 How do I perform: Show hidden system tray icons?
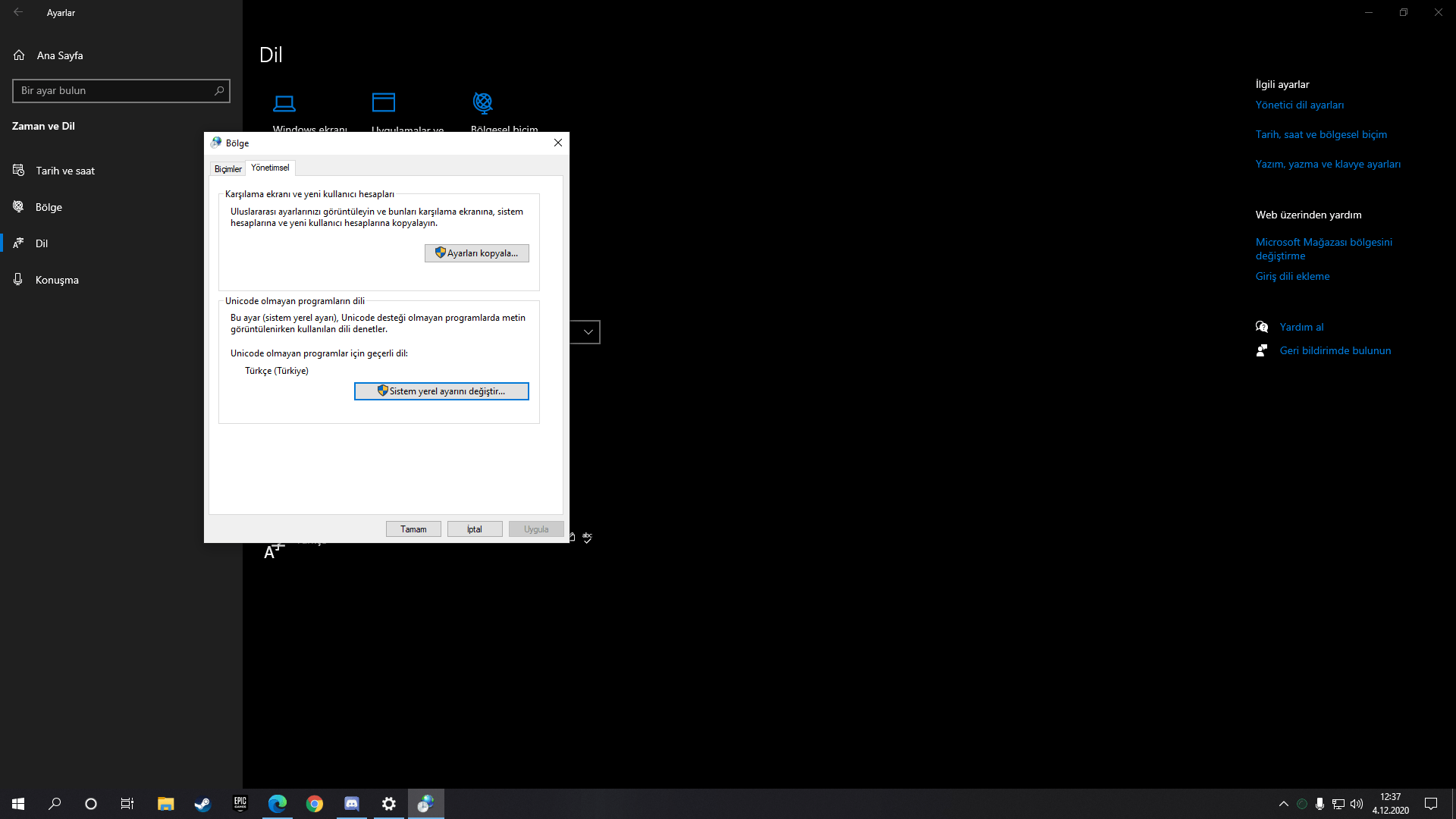1283,804
